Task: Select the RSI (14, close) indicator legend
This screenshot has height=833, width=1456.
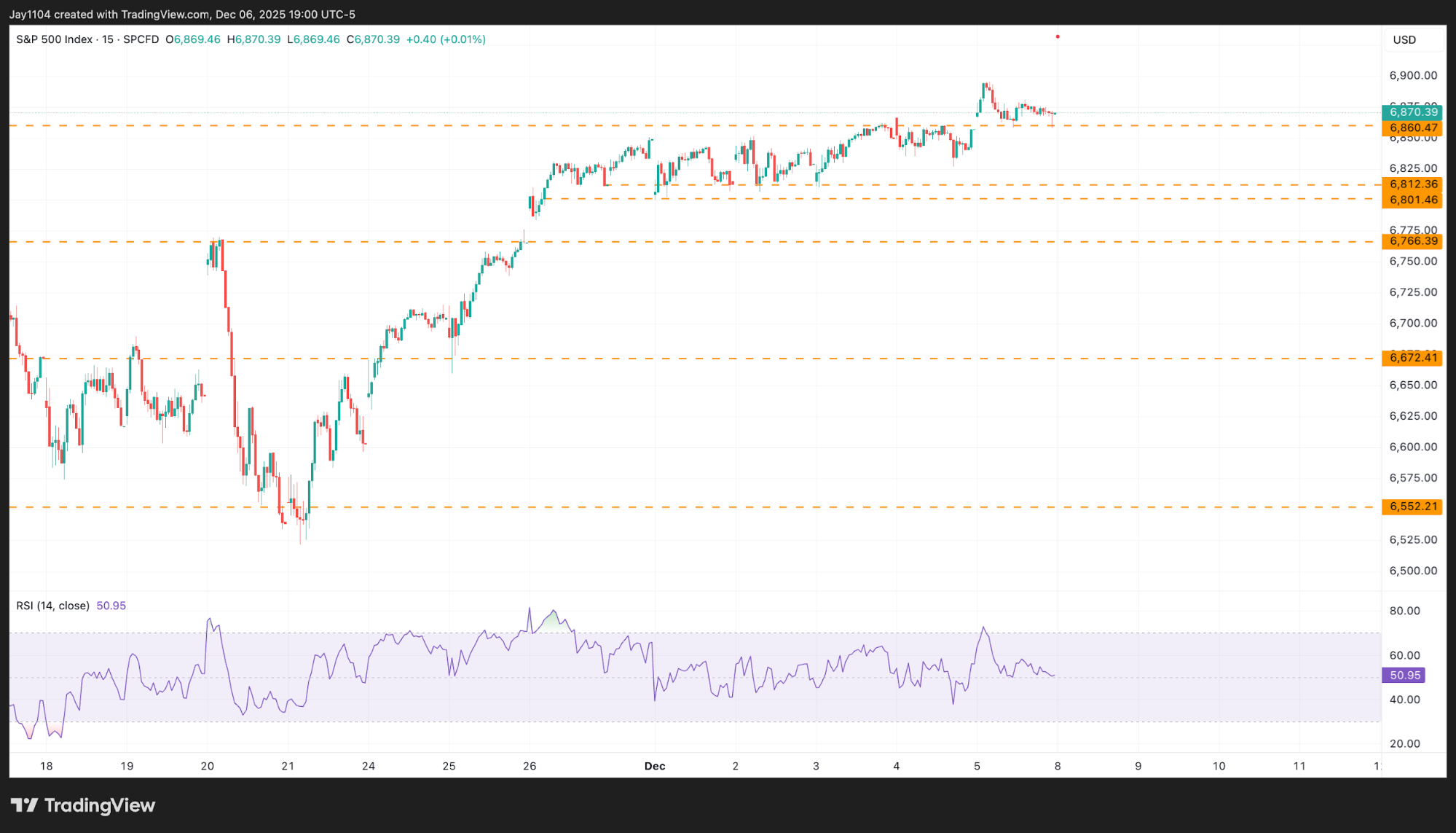Action: pos(52,606)
